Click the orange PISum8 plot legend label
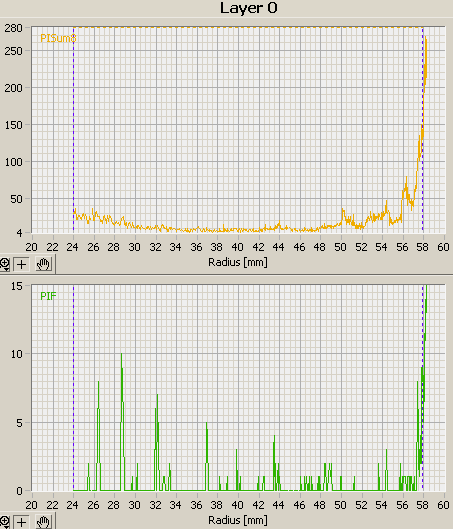The width and height of the screenshot is (453, 529). point(58,38)
